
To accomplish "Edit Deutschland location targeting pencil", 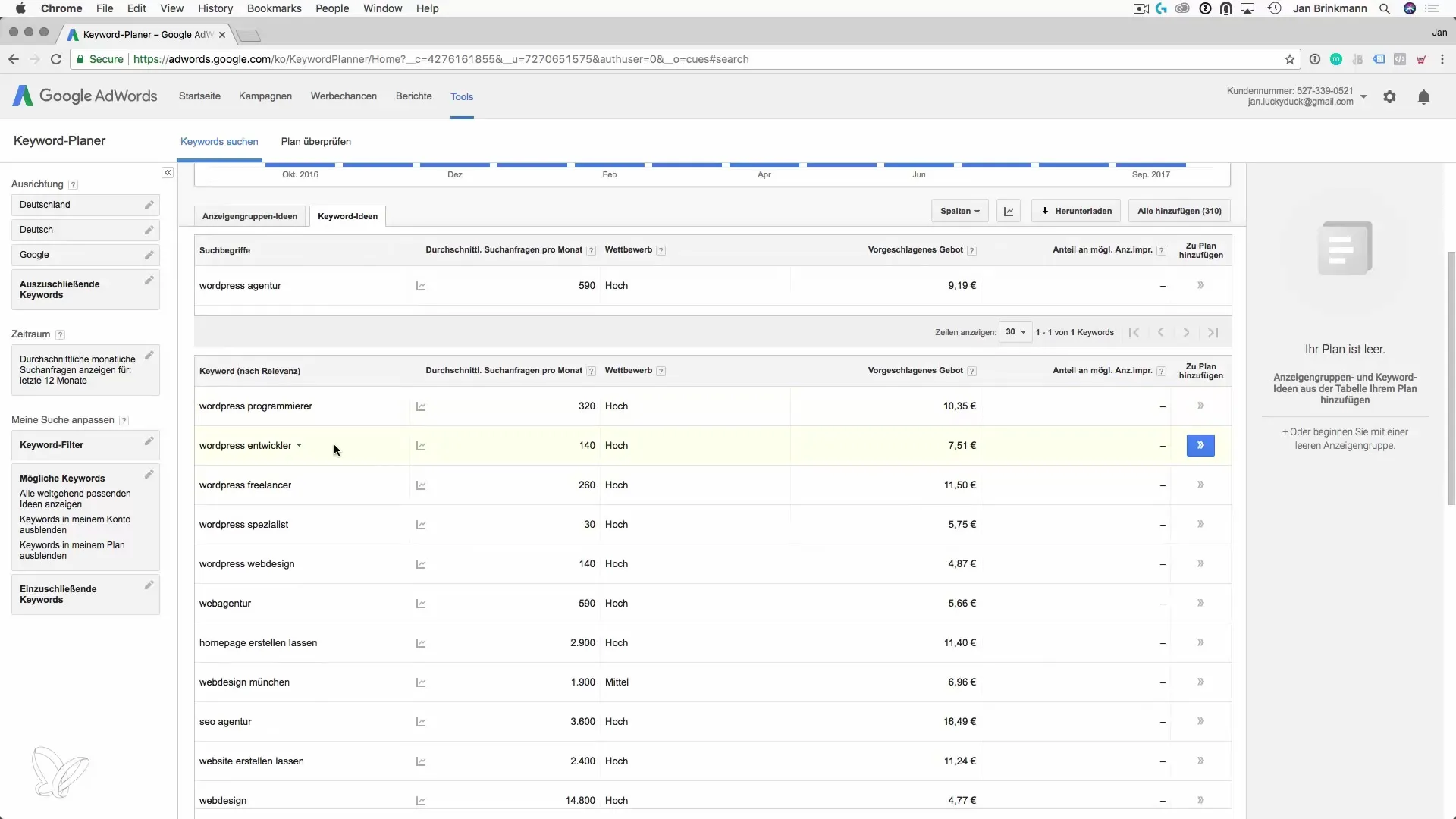I will 149,205.
